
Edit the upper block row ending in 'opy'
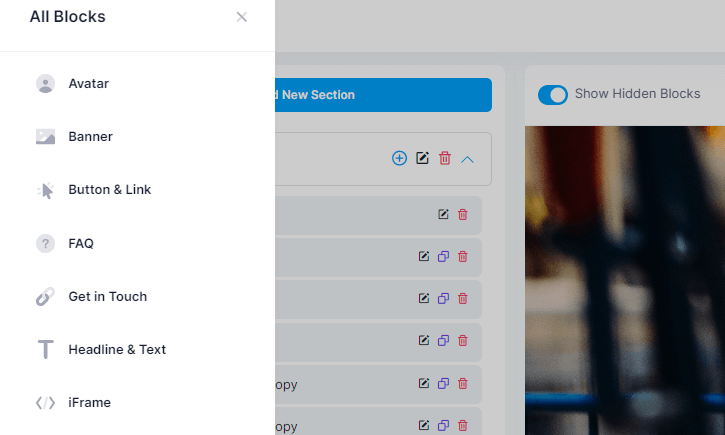coord(424,383)
